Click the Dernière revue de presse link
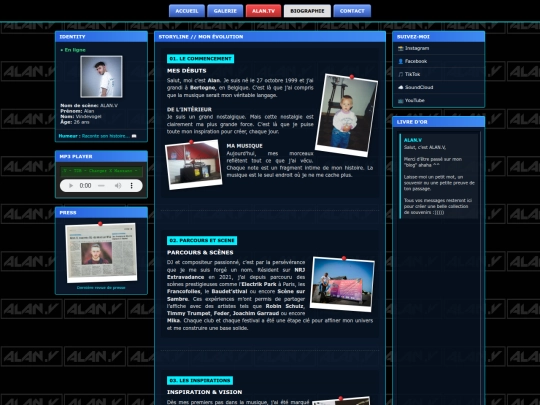 click(x=101, y=288)
